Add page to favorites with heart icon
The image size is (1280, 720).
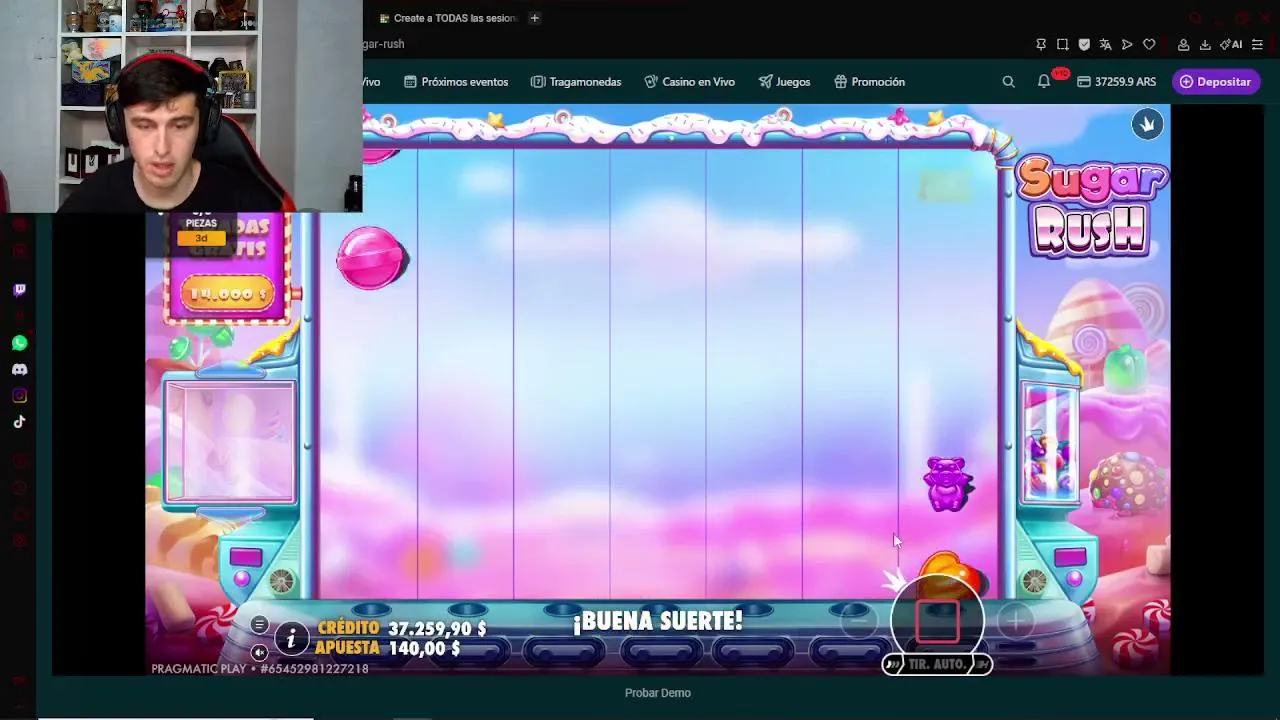[1149, 44]
